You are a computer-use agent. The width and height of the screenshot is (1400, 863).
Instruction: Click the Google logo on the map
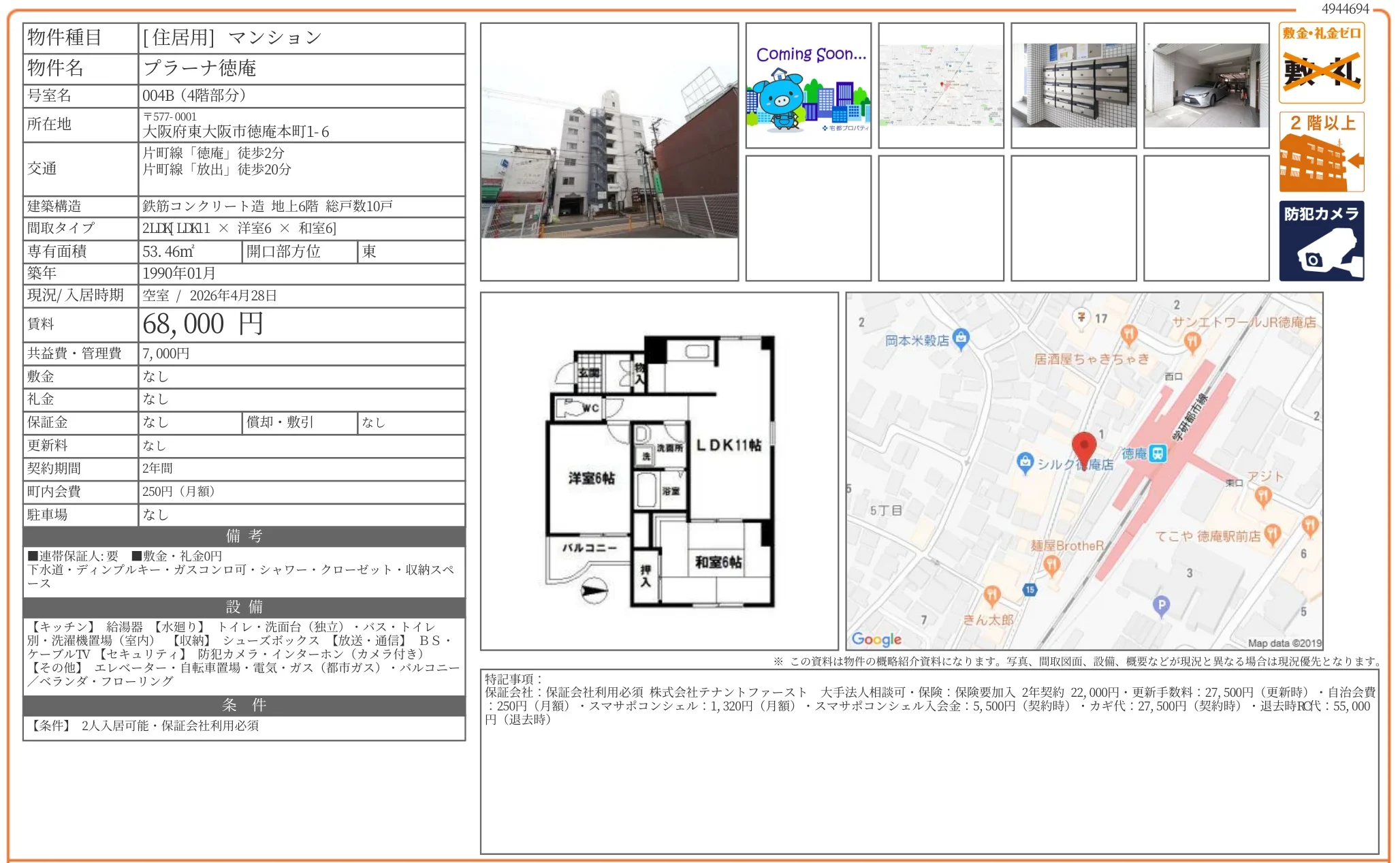(876, 639)
